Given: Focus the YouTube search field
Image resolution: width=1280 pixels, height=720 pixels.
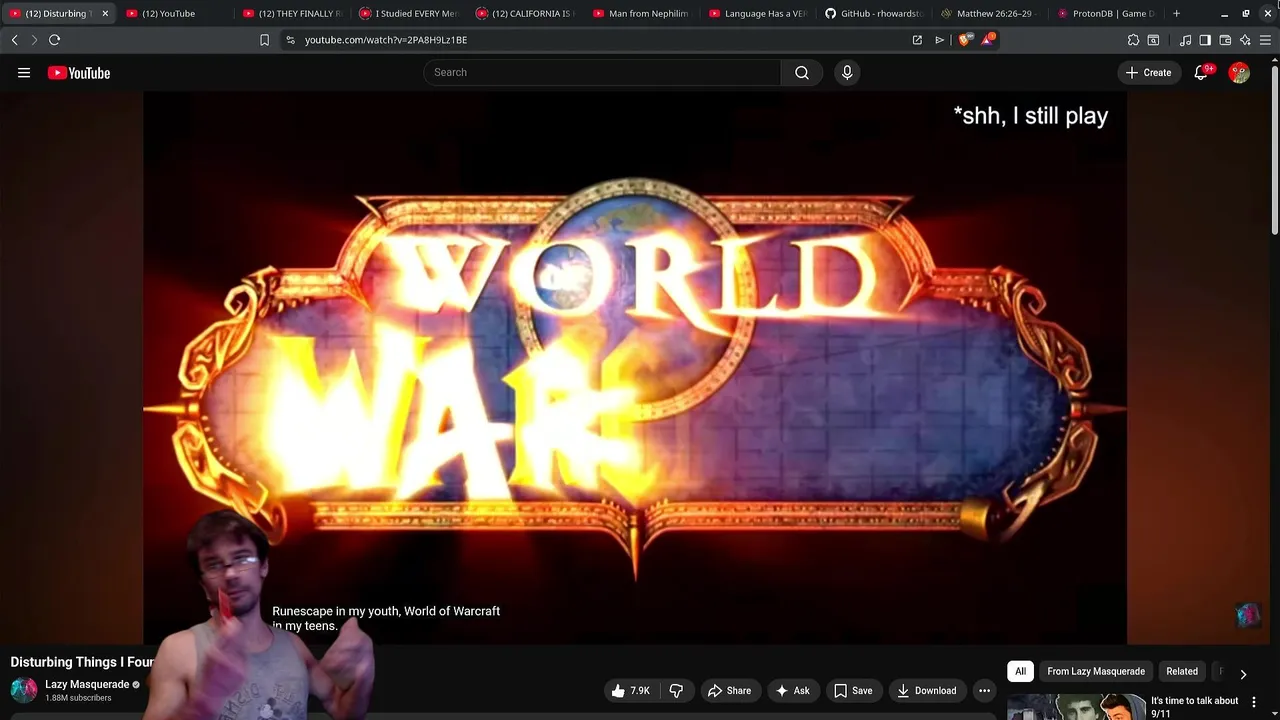Looking at the screenshot, I should coord(602,72).
